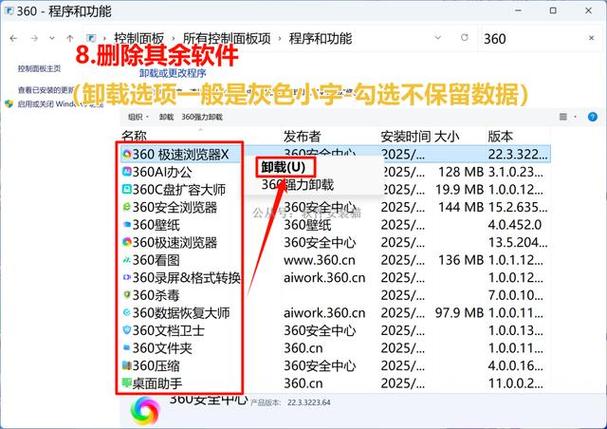Click the 360杀毒 shield icon
The height and width of the screenshot is (429, 607).
(x=127, y=295)
